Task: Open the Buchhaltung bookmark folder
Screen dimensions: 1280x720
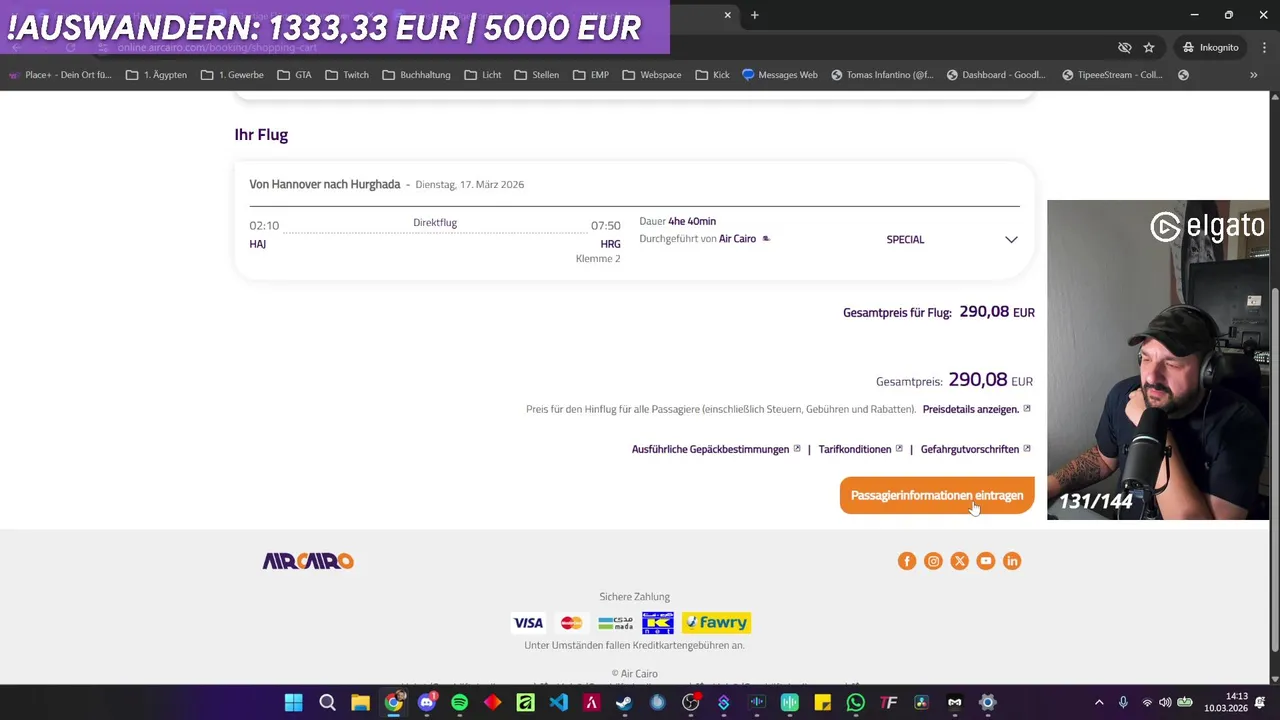Action: coord(416,75)
